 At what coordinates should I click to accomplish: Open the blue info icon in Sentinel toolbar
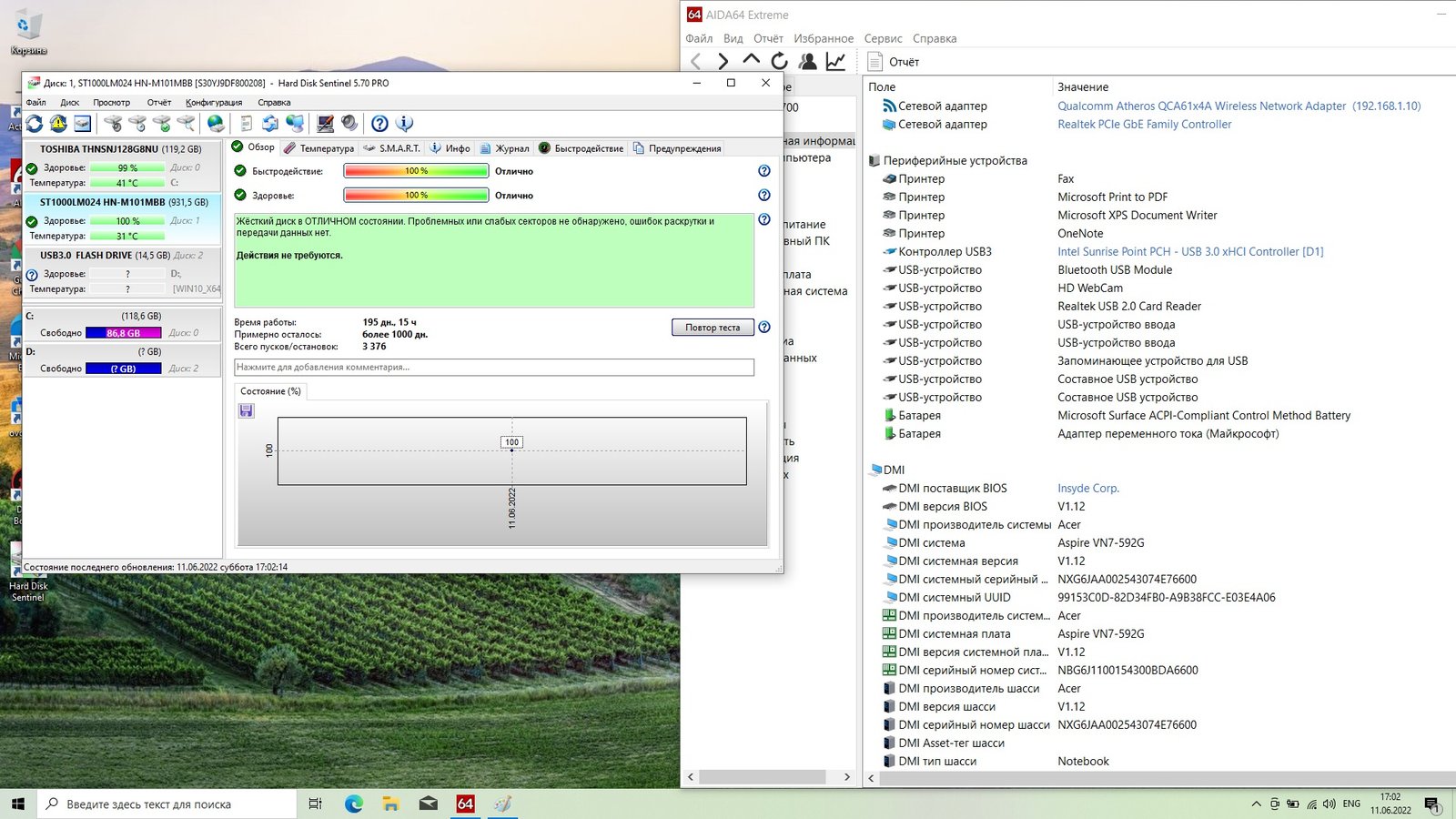(405, 124)
